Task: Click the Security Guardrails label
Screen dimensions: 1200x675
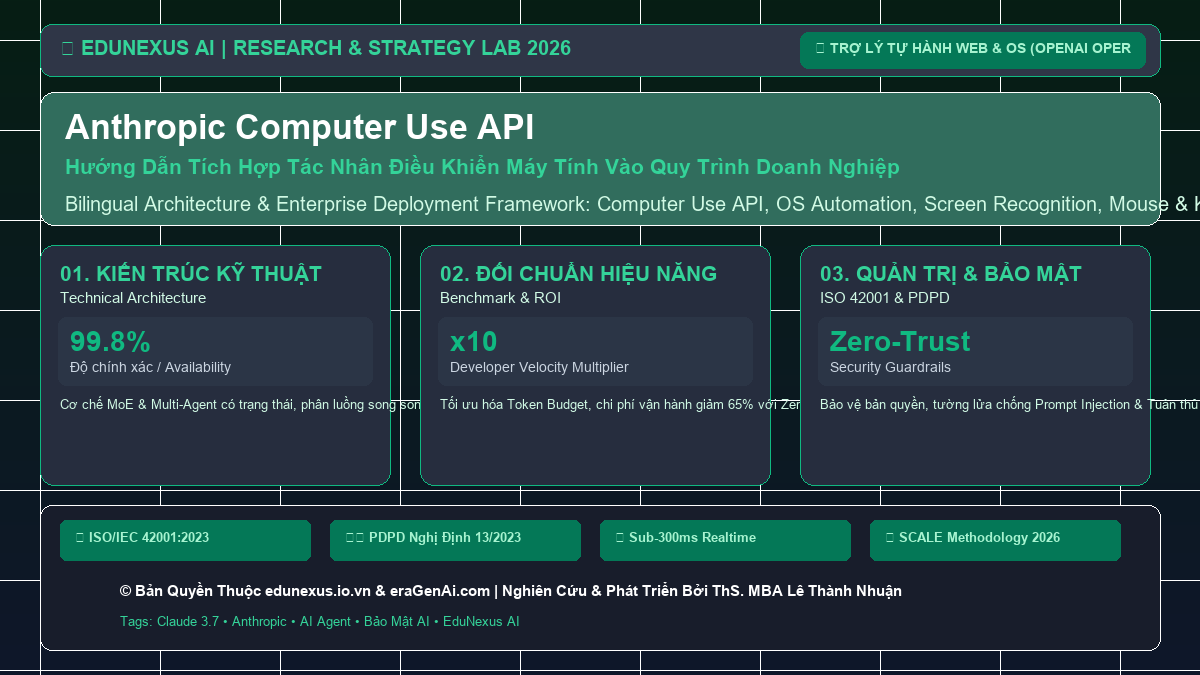Action: [890, 367]
